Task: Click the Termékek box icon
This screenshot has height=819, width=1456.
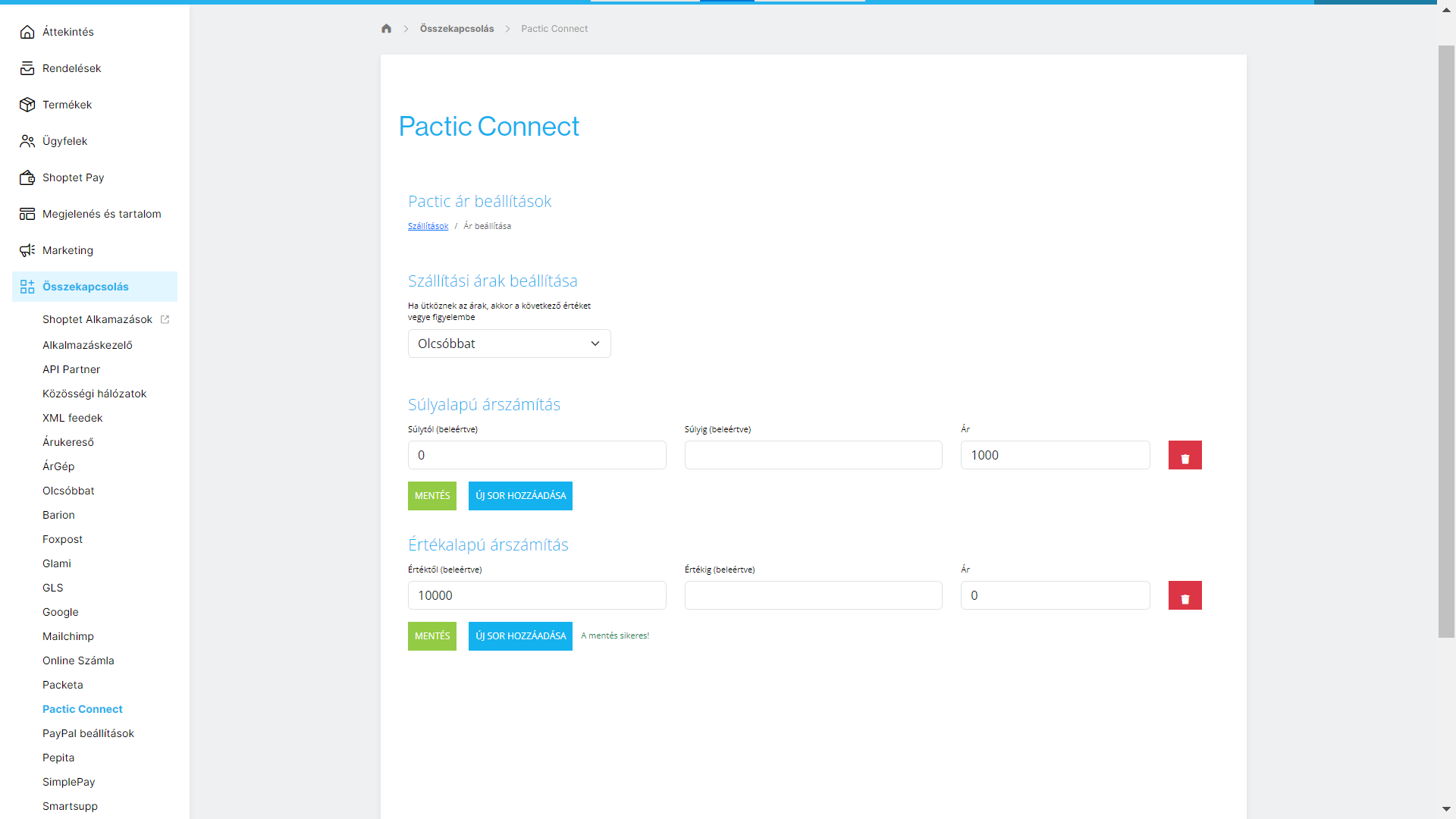Action: pyautogui.click(x=27, y=105)
